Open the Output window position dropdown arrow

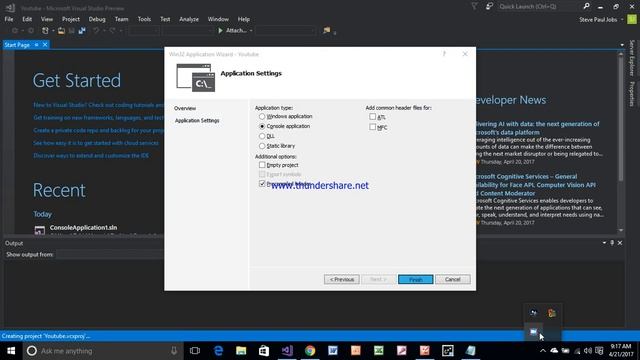point(604,243)
